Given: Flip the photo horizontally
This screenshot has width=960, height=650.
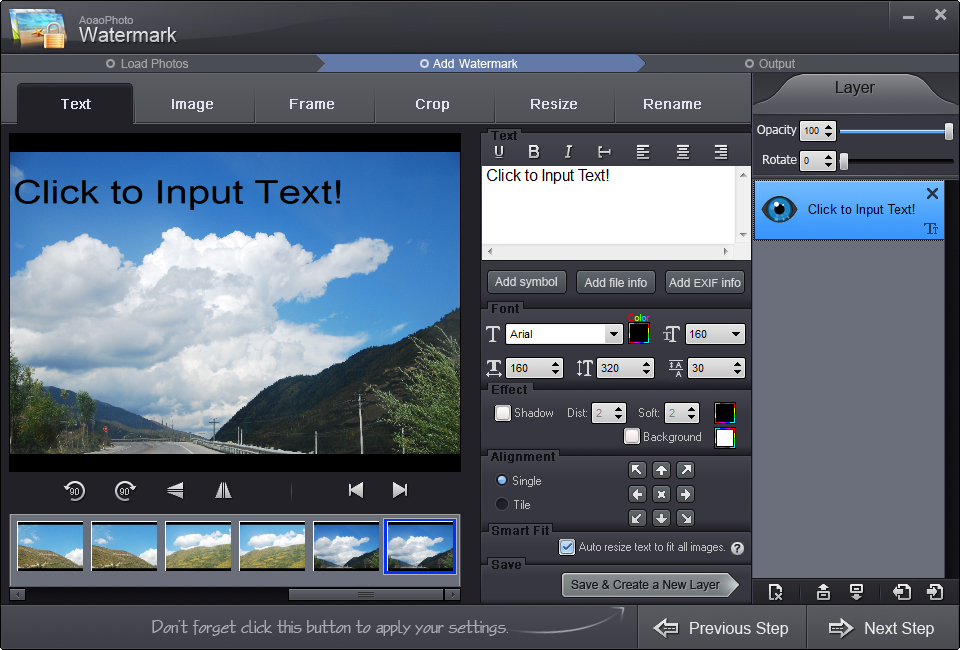Looking at the screenshot, I should (x=222, y=490).
